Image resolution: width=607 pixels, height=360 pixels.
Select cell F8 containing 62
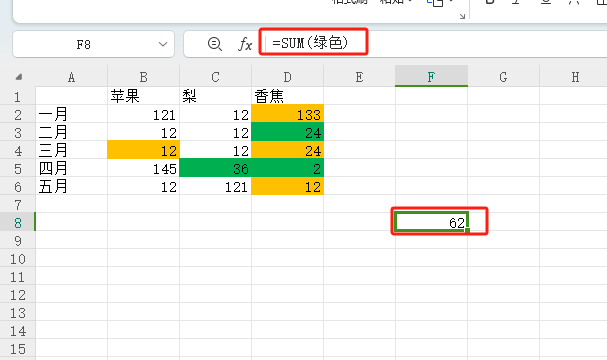(431, 222)
